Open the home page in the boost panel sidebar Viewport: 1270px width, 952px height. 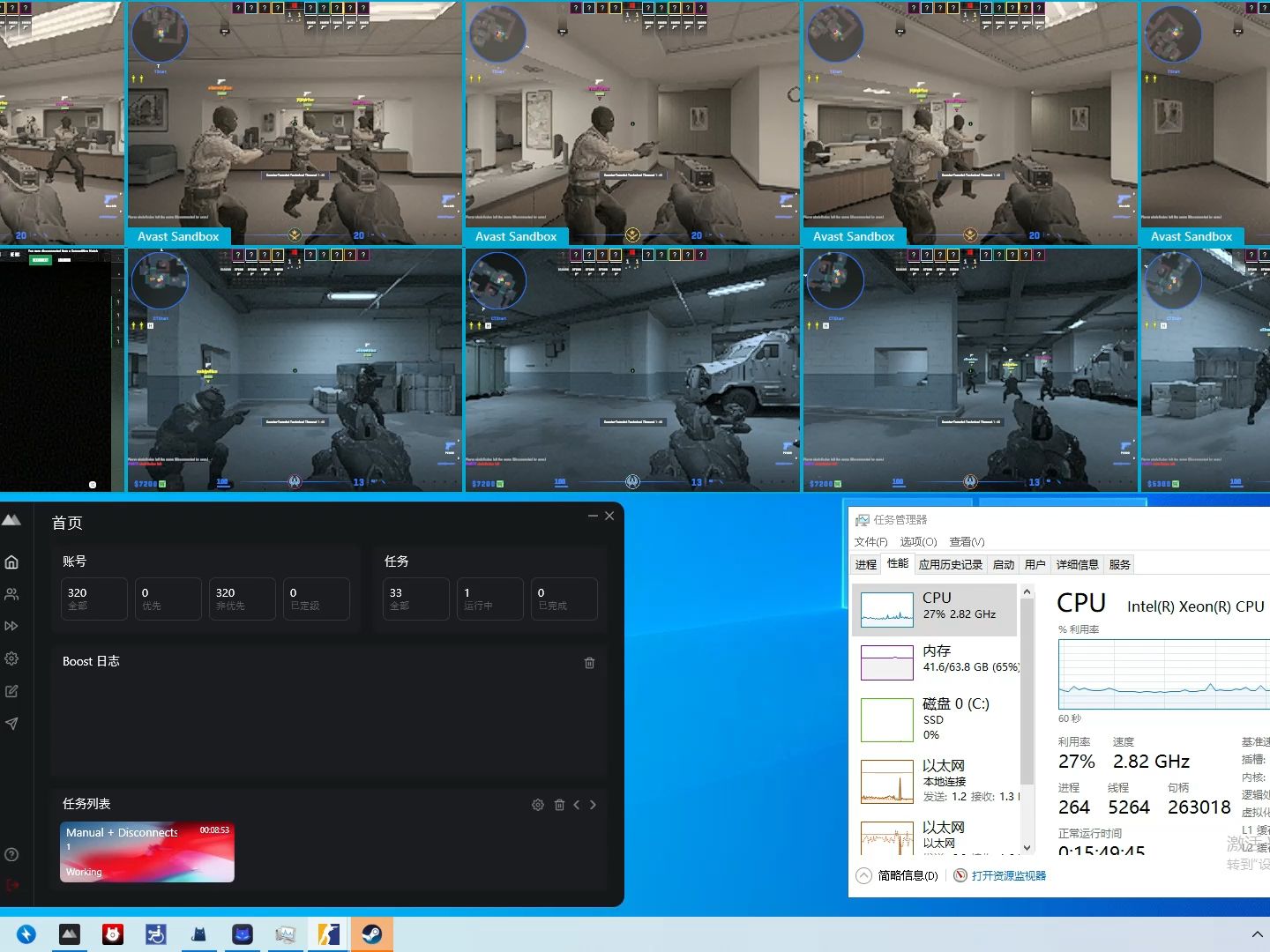tap(11, 562)
